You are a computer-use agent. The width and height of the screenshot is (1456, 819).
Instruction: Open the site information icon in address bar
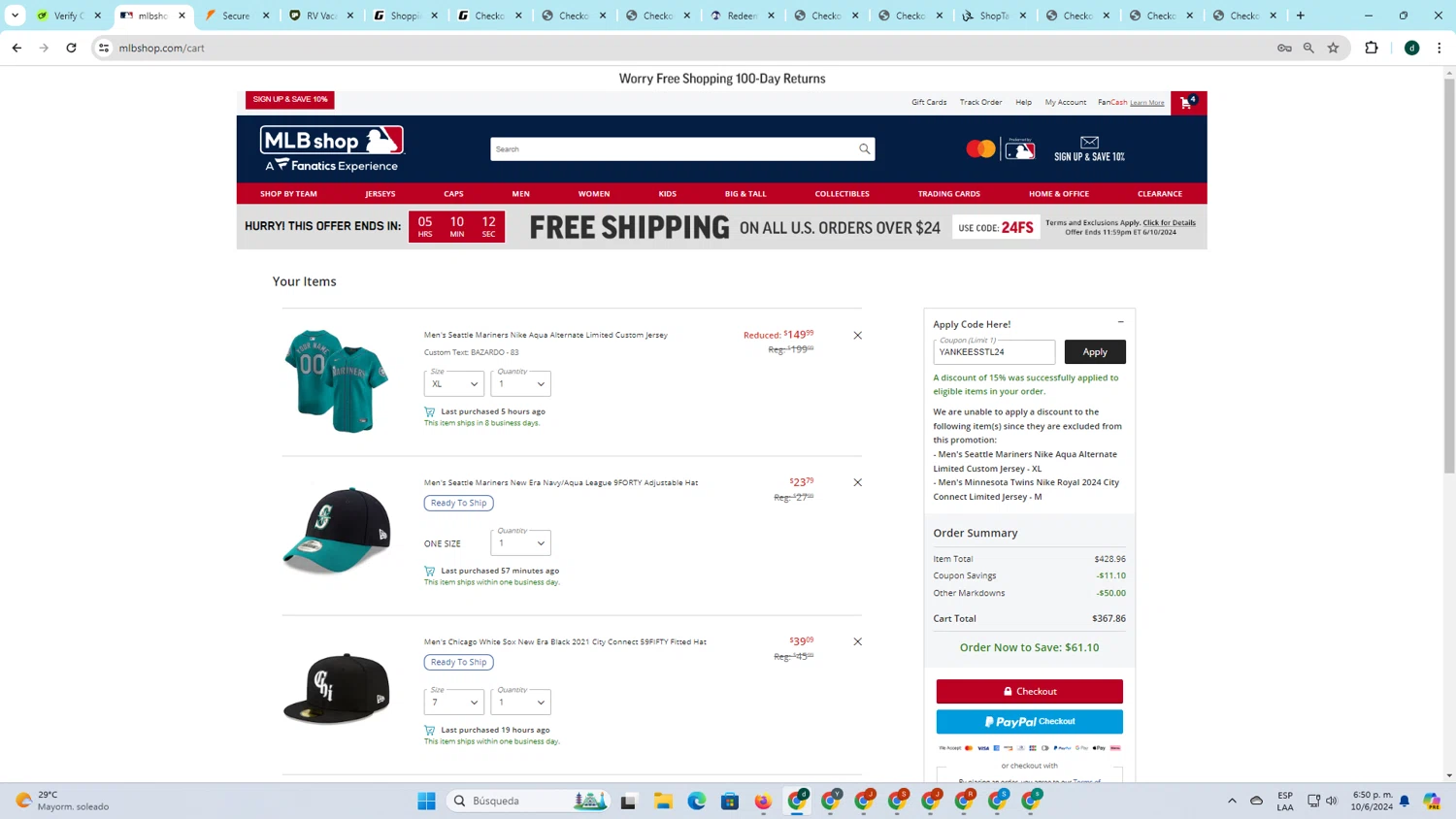point(104,48)
